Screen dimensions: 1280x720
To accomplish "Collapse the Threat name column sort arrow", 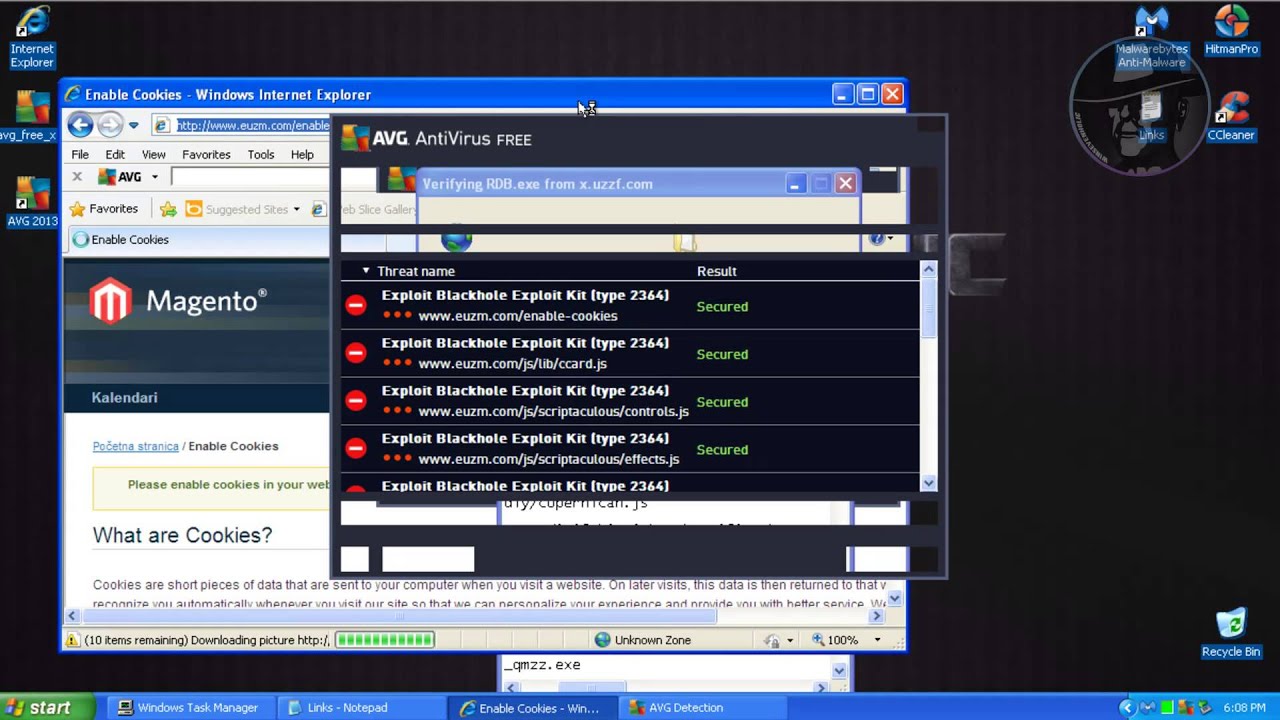I will click(x=366, y=271).
